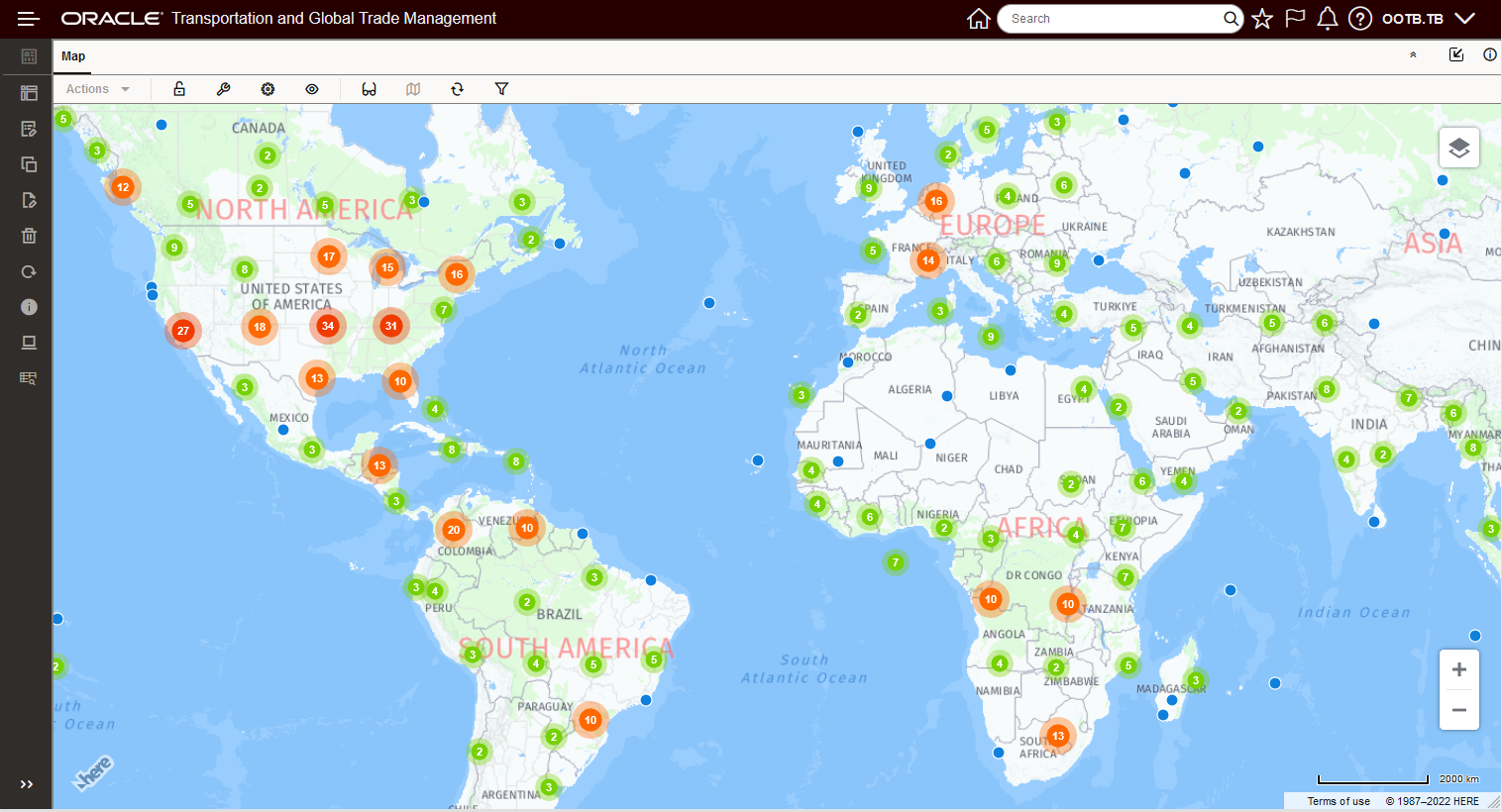The width and height of the screenshot is (1502, 812).
Task: Click the copy sidebar icon
Action: coord(29,164)
